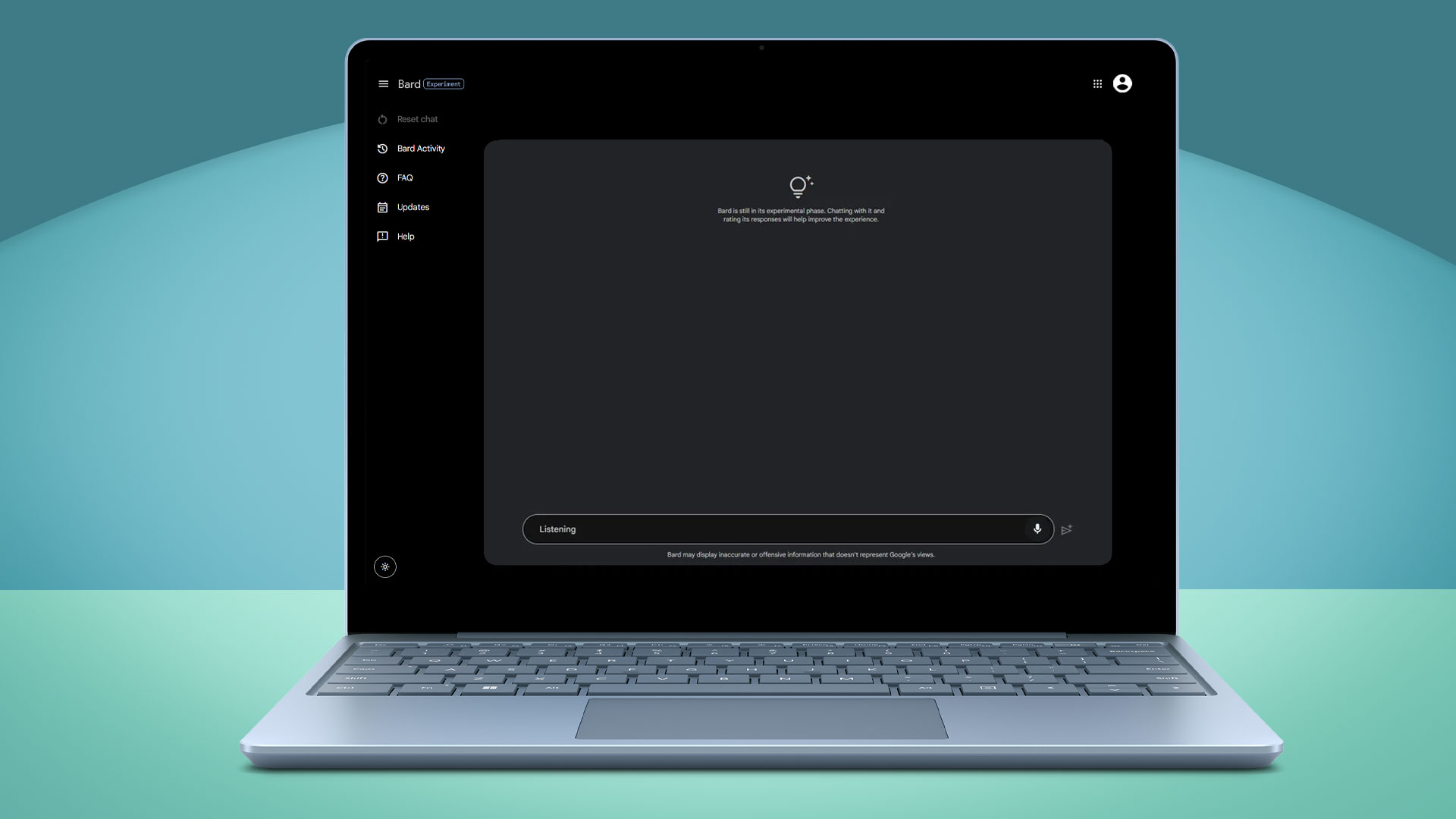Click the send/submit arrow icon

pyautogui.click(x=1067, y=529)
